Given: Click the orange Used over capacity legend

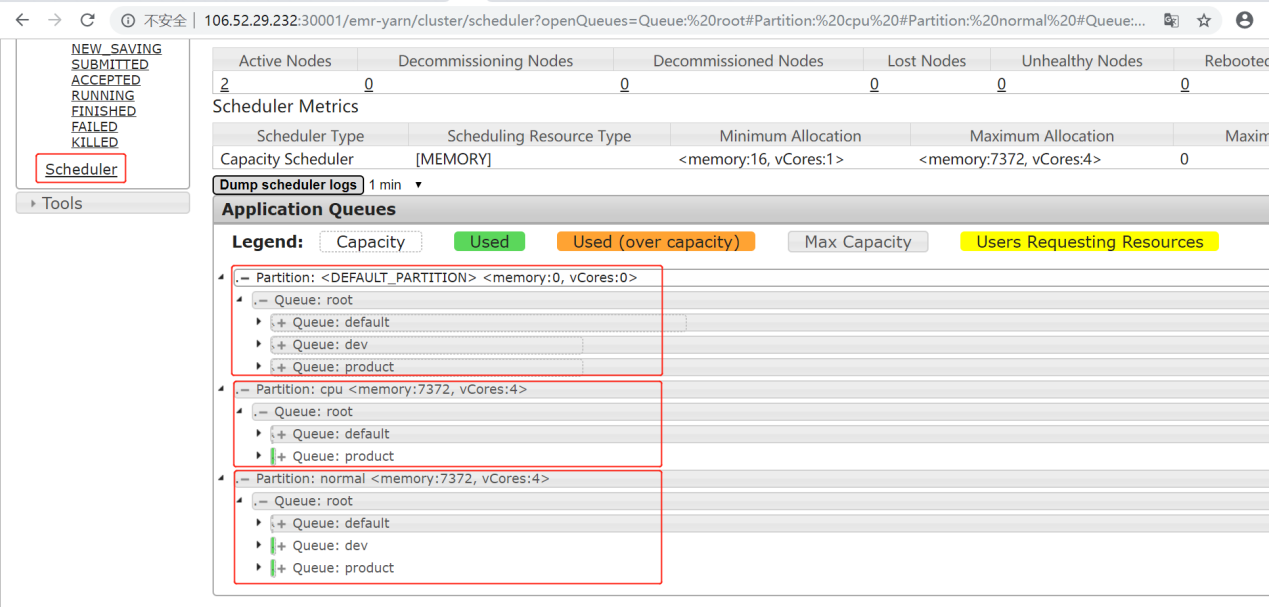Looking at the screenshot, I should tap(655, 242).
